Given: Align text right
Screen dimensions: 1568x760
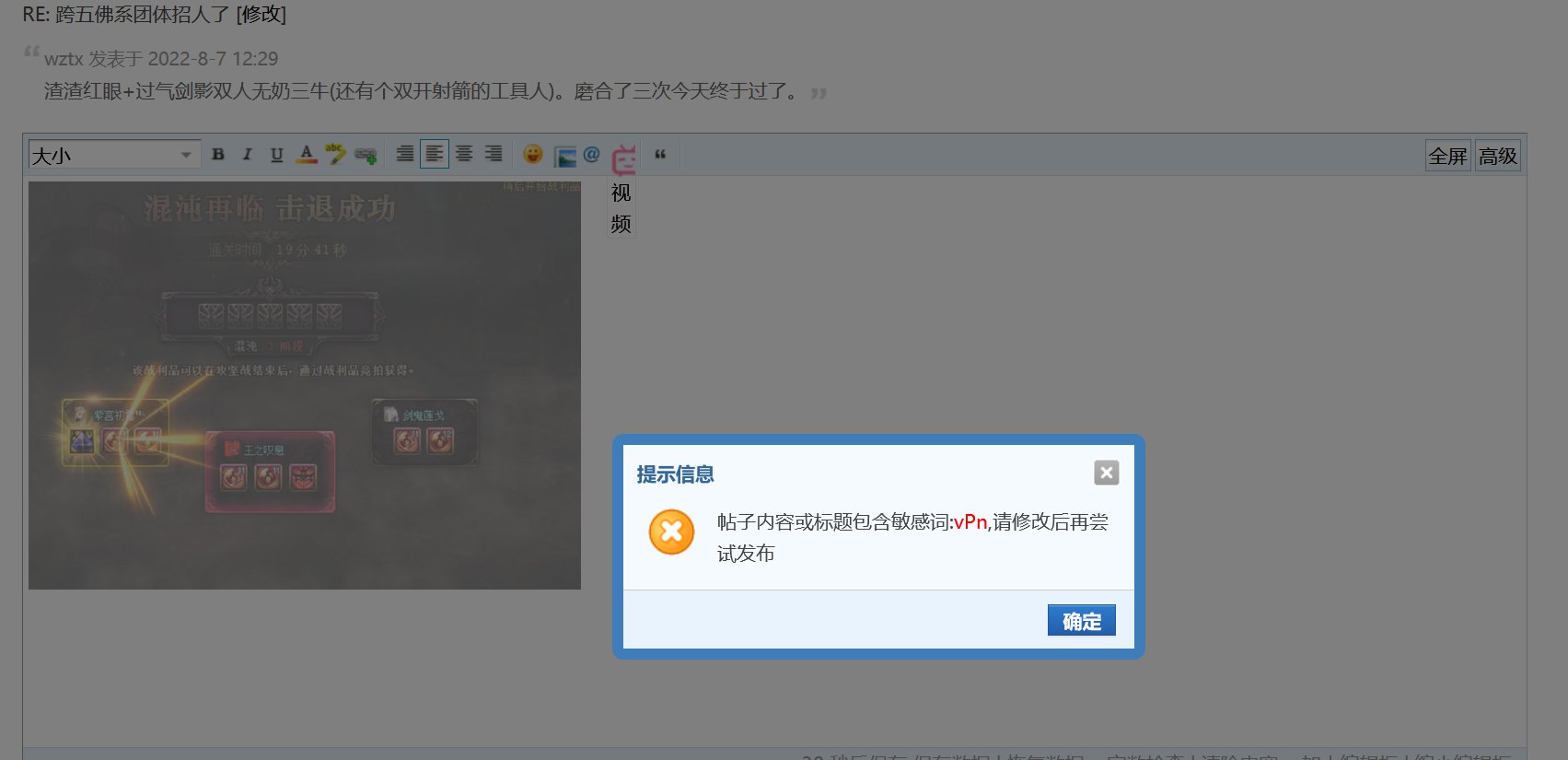Looking at the screenshot, I should pyautogui.click(x=494, y=154).
